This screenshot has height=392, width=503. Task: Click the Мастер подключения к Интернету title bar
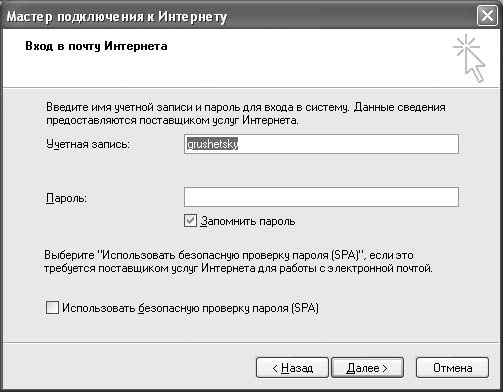coord(117,16)
